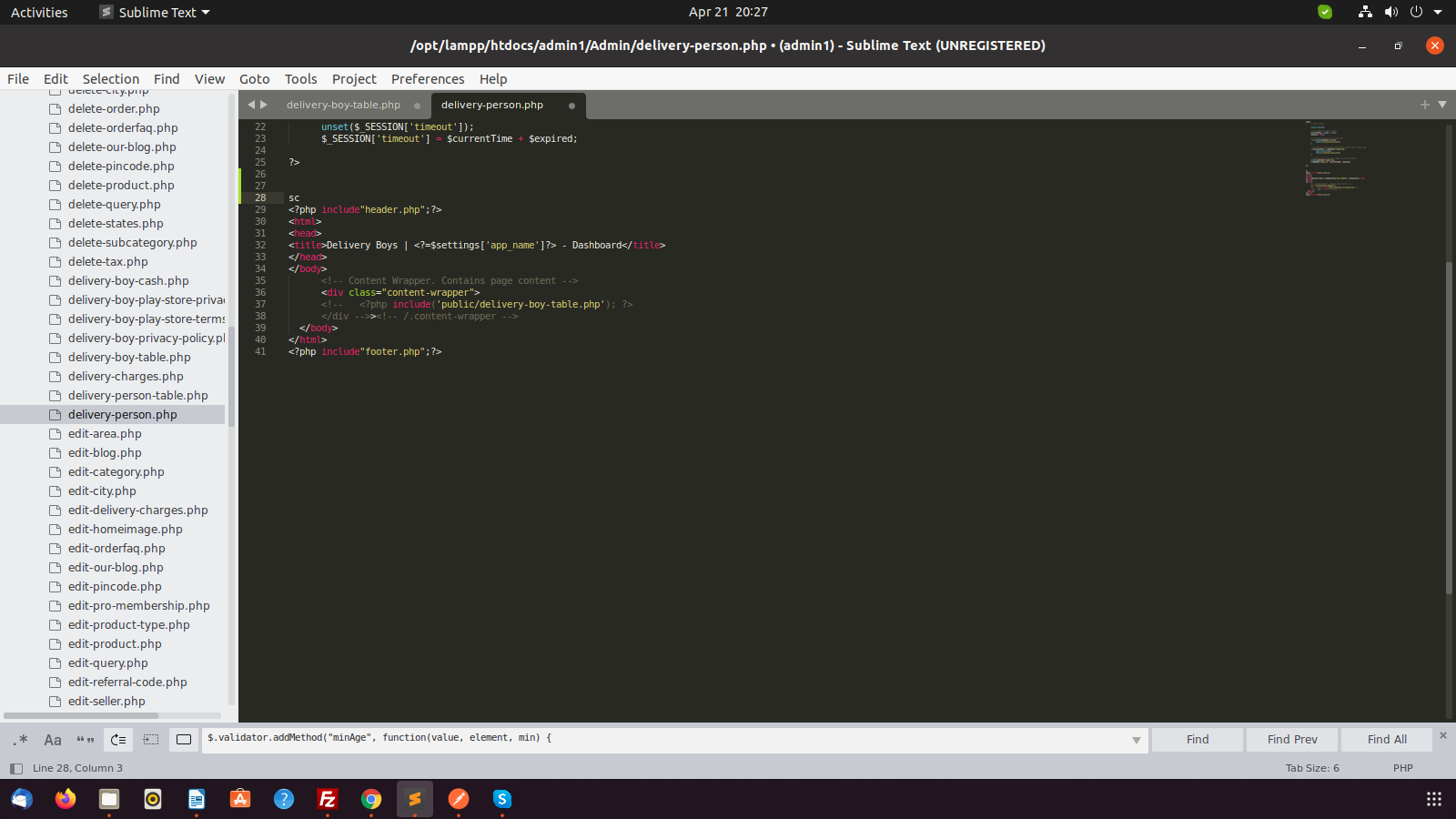1456x819 pixels.
Task: Open Google Chrome from the dock
Action: tap(371, 799)
